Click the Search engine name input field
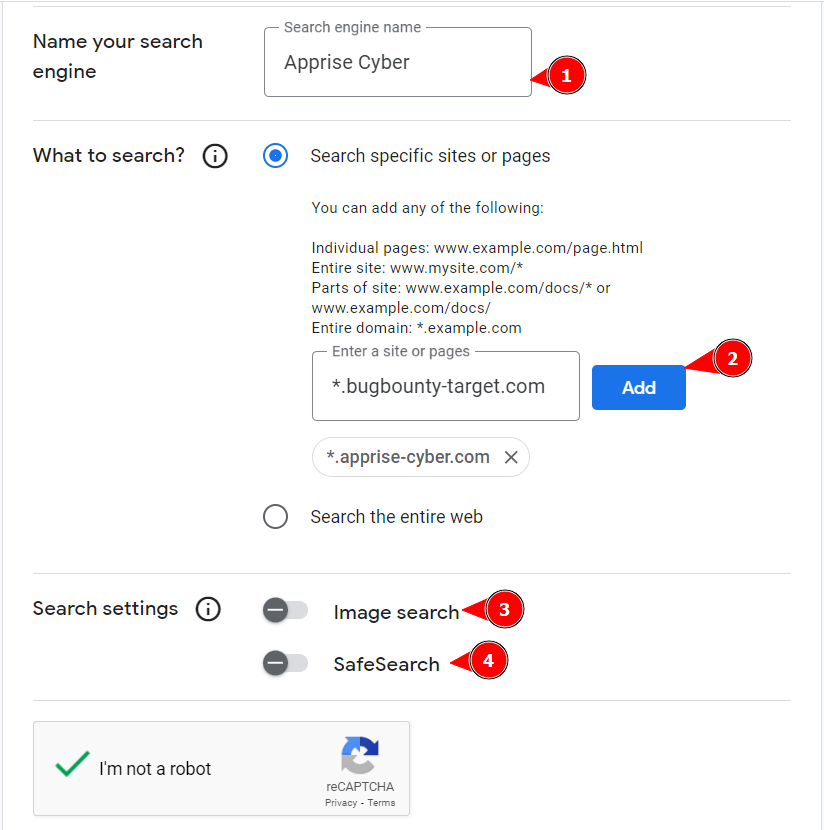The width and height of the screenshot is (824, 830). coord(397,62)
